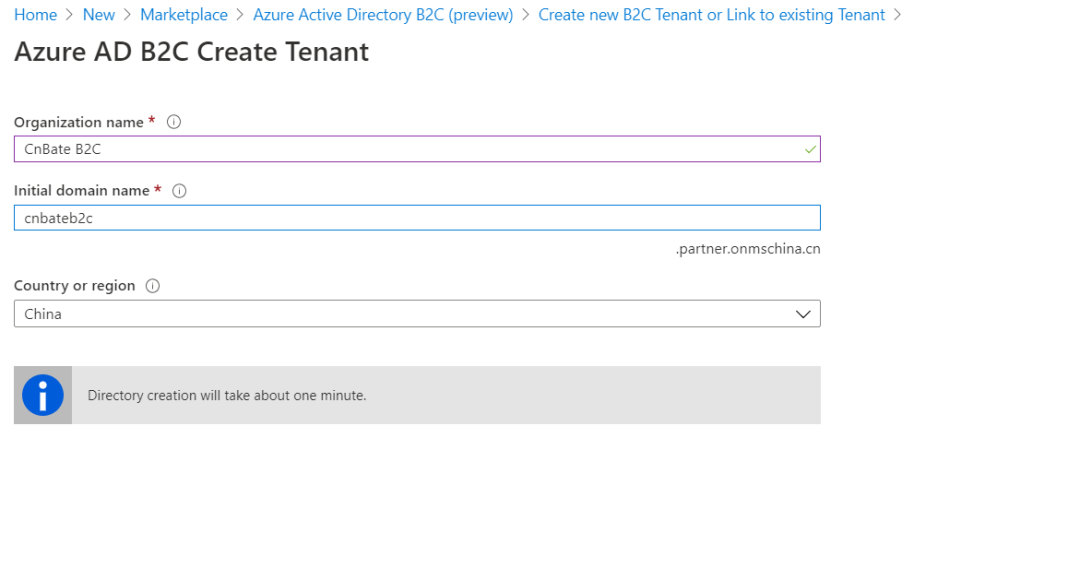1080x568 pixels.
Task: Click the info icon beside Initial domain name
Action: (x=180, y=191)
